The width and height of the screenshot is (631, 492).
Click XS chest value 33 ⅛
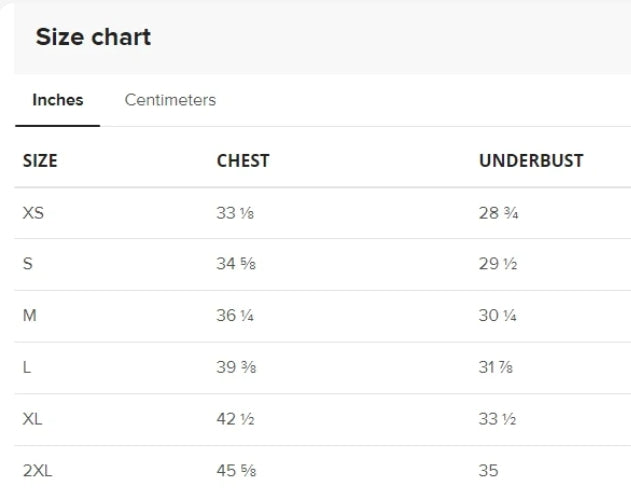(235, 213)
